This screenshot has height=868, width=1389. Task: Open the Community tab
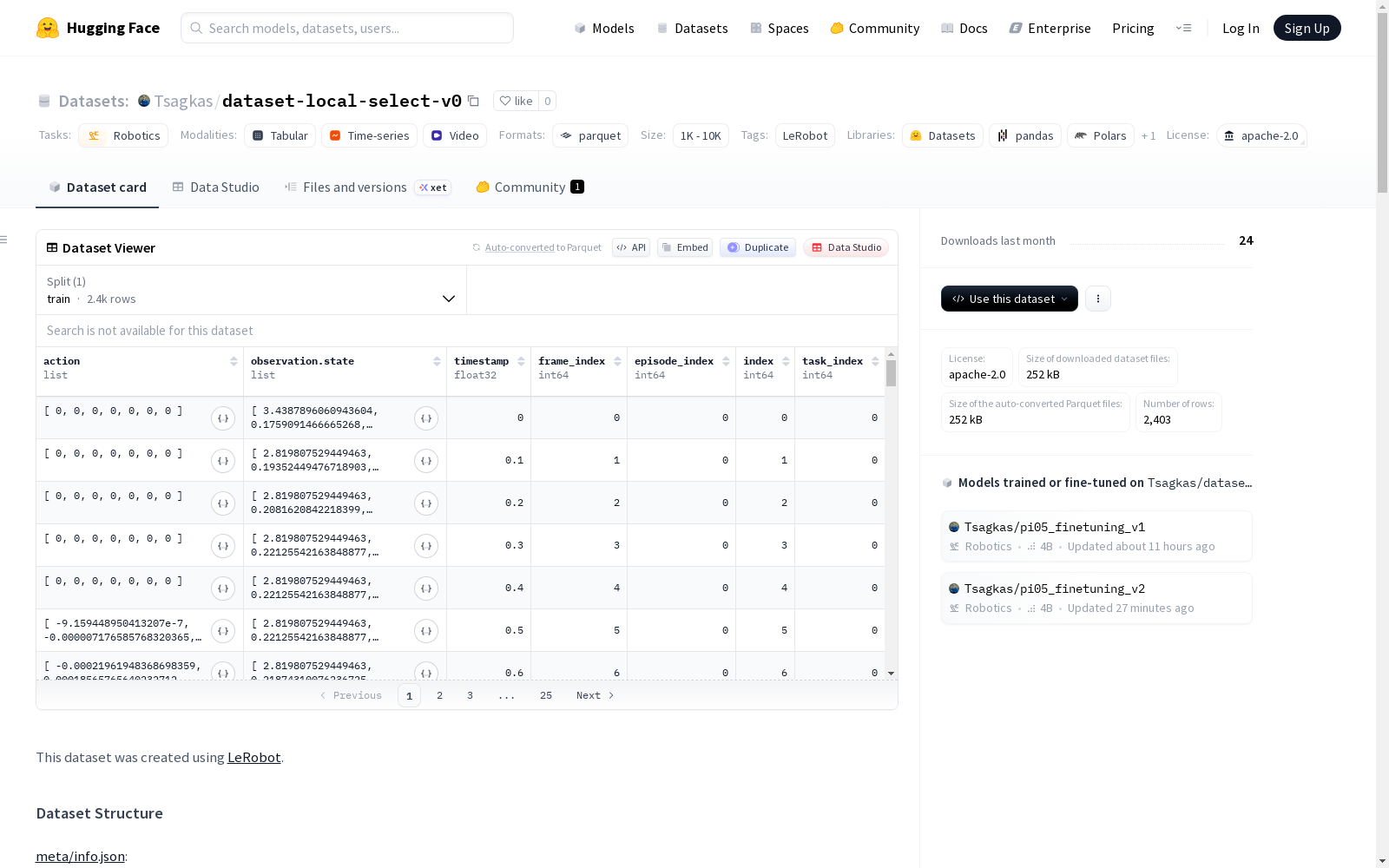coord(530,187)
